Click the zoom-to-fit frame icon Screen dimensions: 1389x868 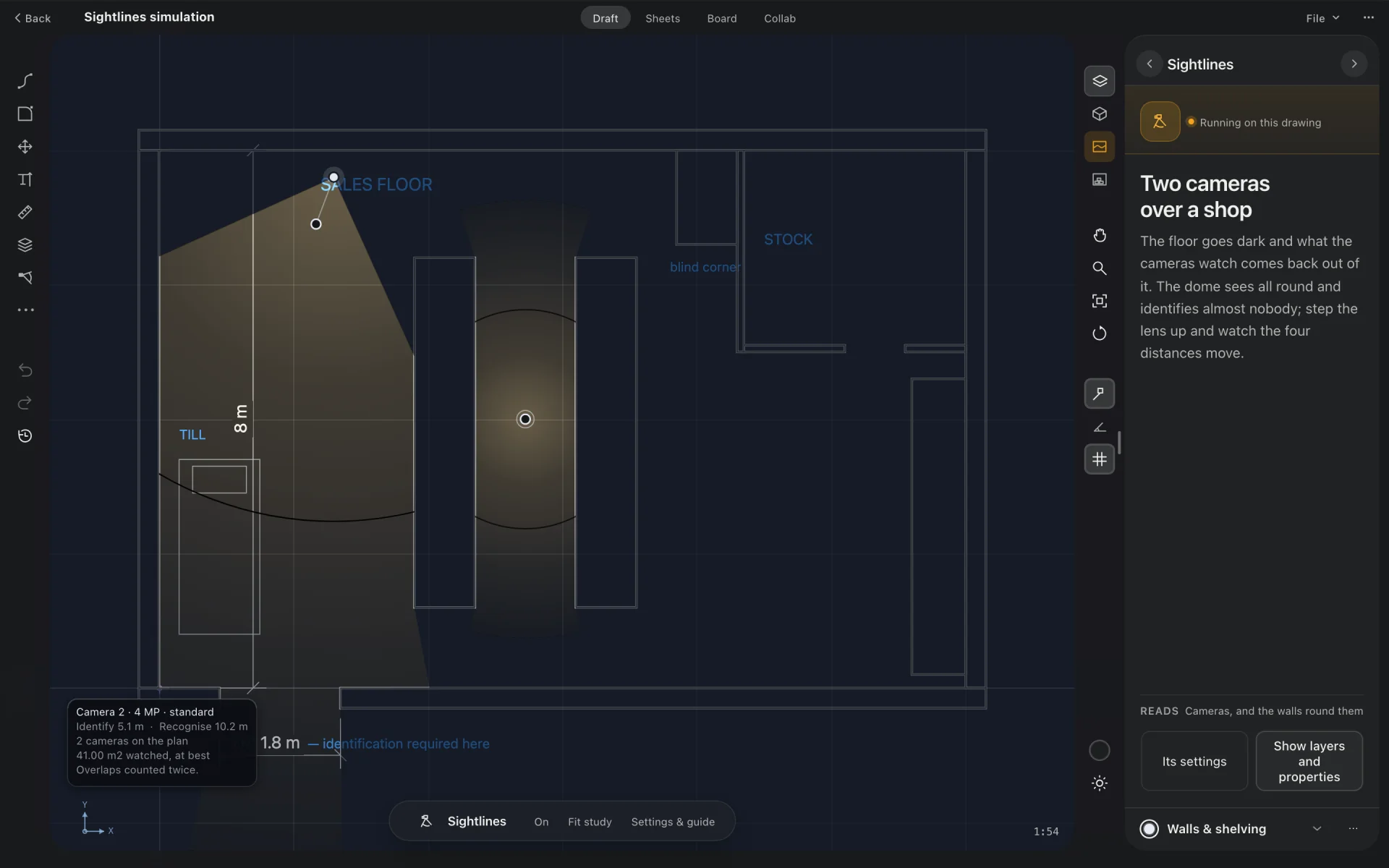1100,301
